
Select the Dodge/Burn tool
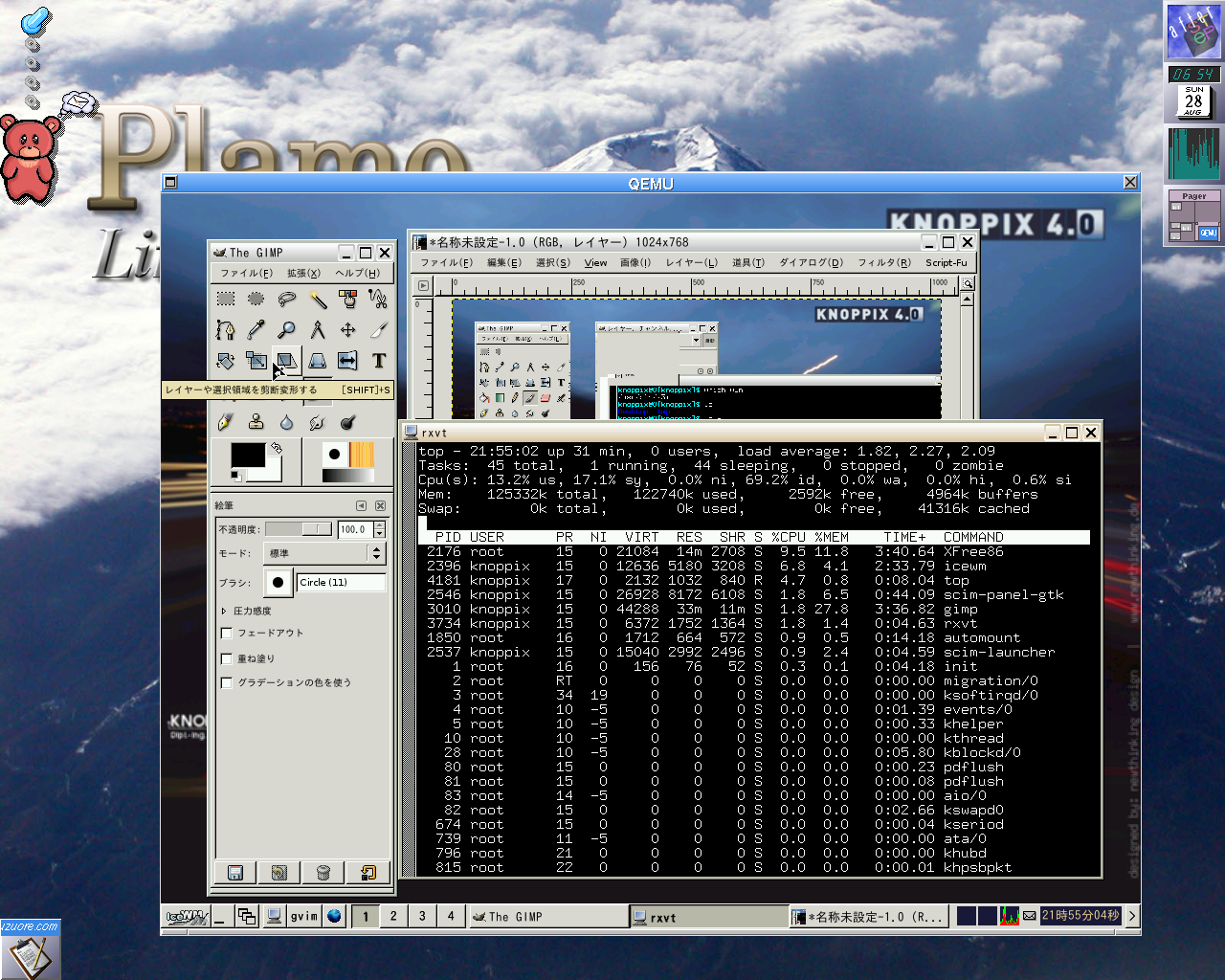348,421
